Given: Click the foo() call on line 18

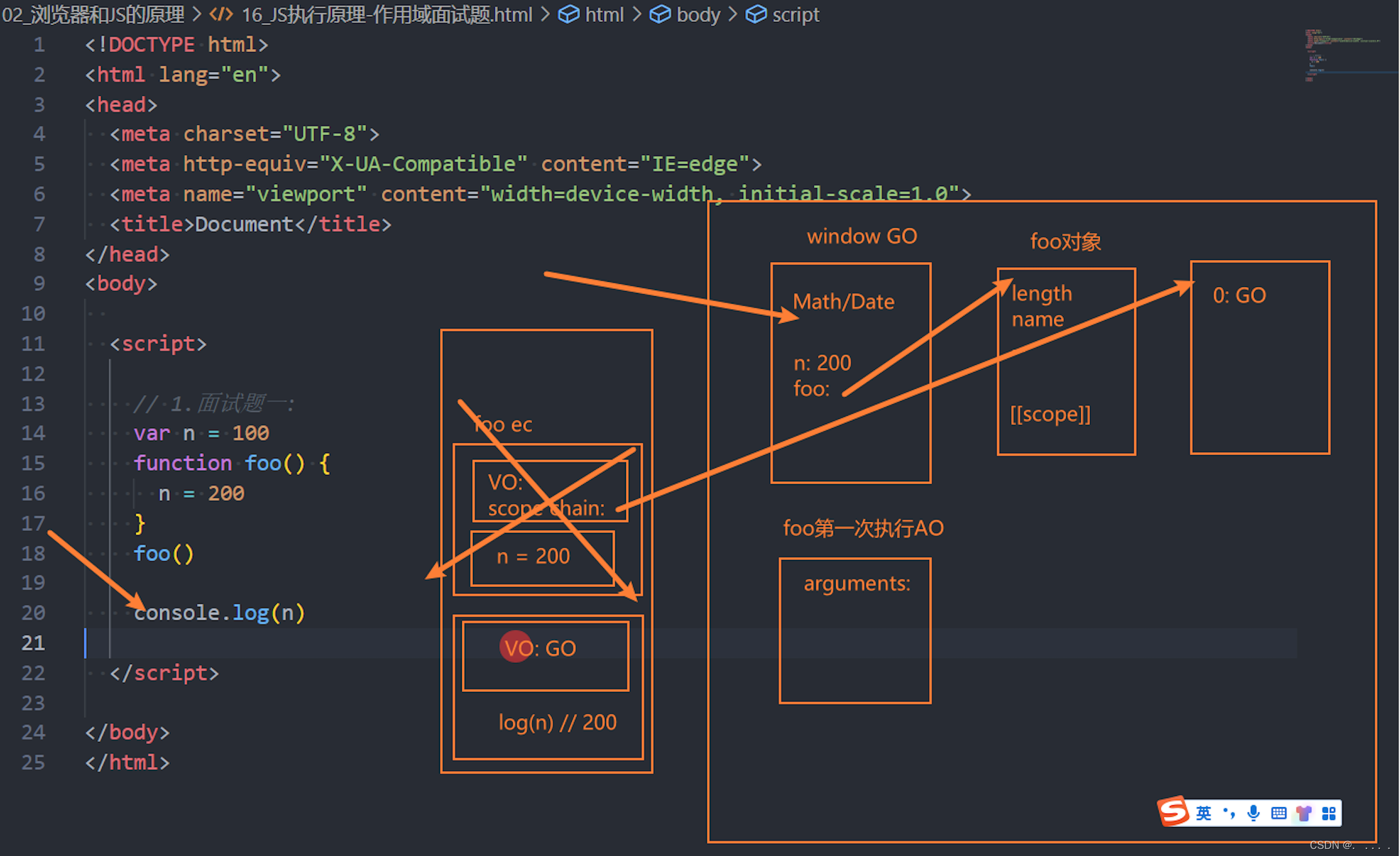Looking at the screenshot, I should [x=163, y=554].
